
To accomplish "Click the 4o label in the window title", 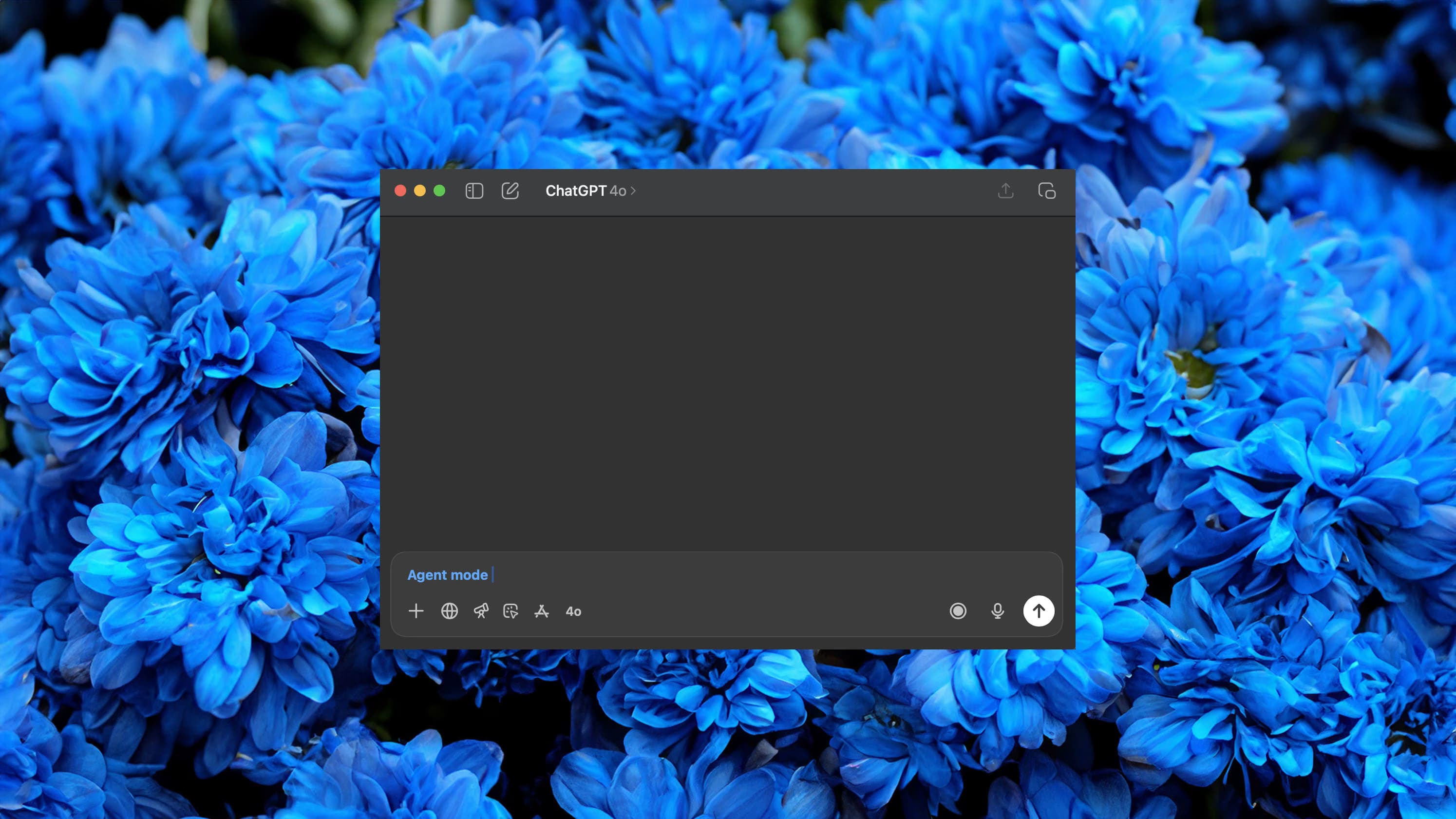I will point(618,191).
